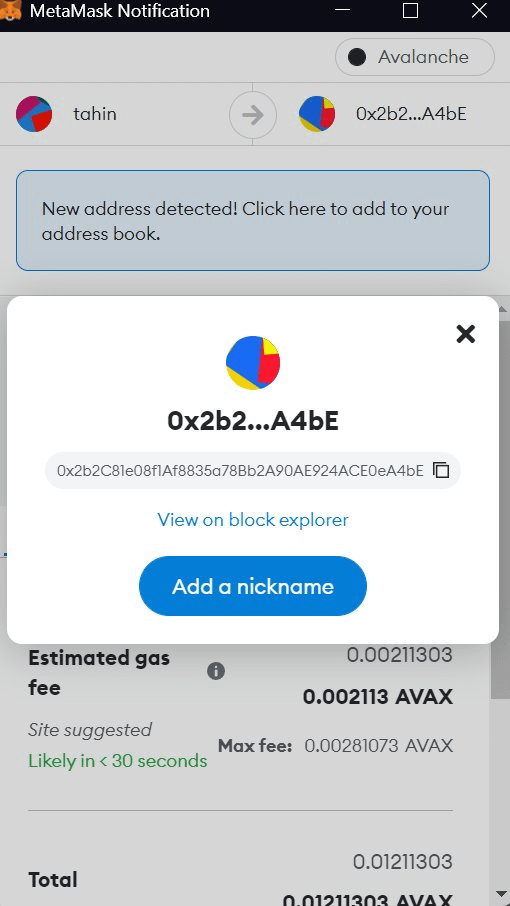Open the Avalanche network selector

pos(415,57)
